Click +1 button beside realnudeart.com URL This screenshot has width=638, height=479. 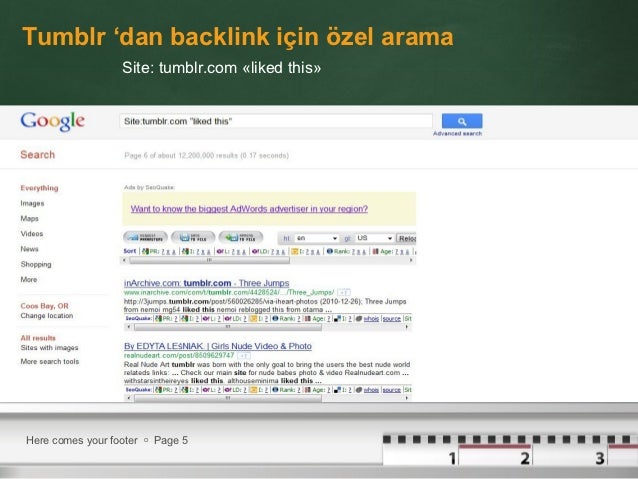click(244, 356)
